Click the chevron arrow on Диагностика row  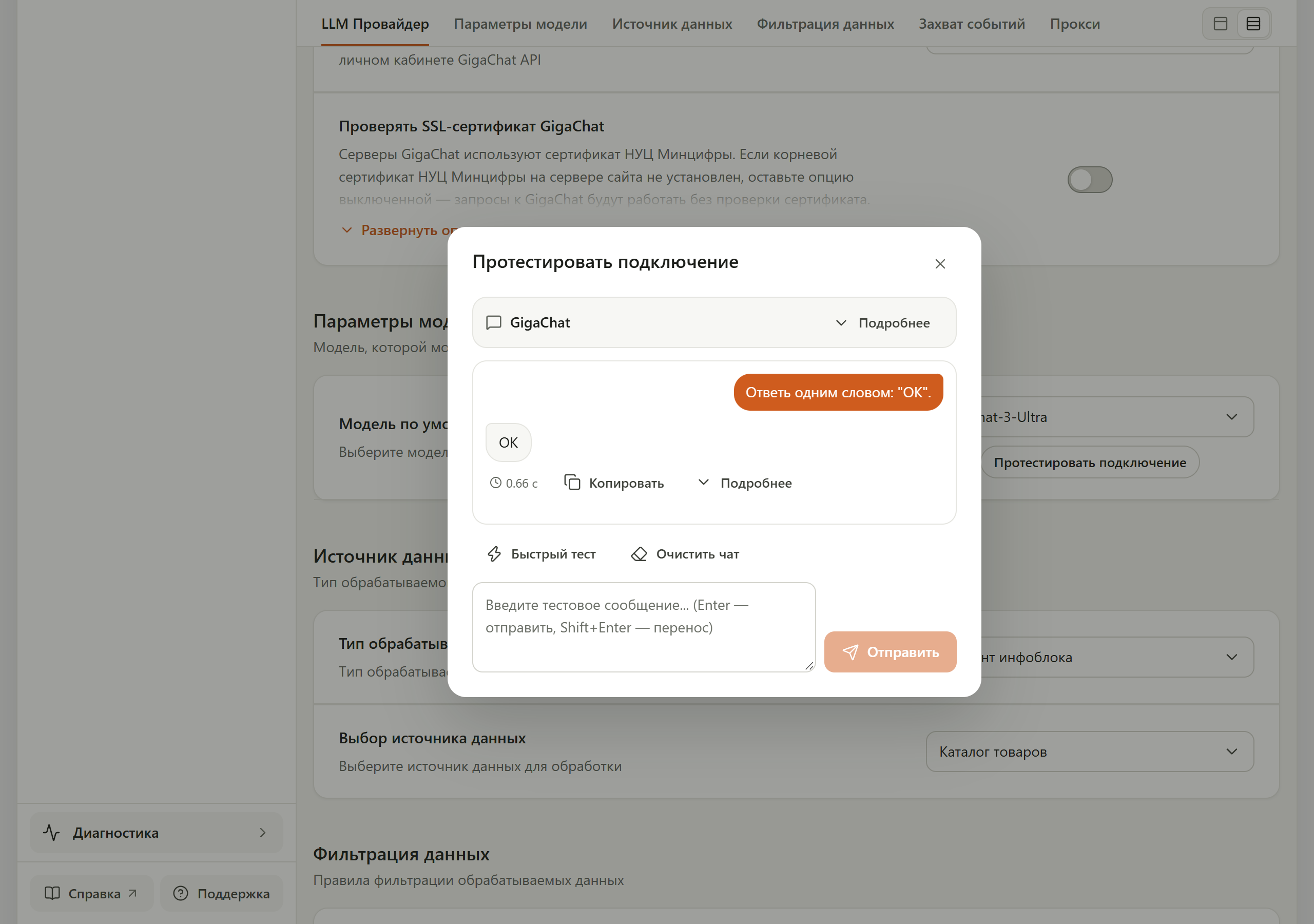click(263, 833)
